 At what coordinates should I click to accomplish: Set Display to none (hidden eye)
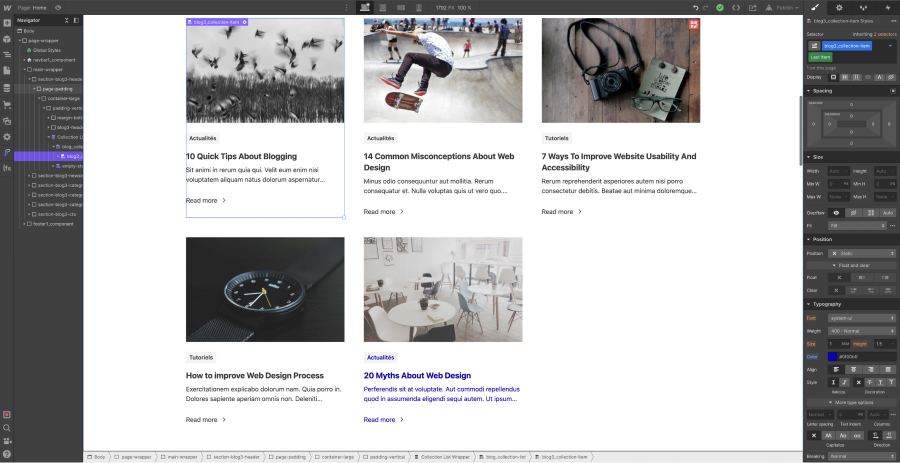pos(891,77)
